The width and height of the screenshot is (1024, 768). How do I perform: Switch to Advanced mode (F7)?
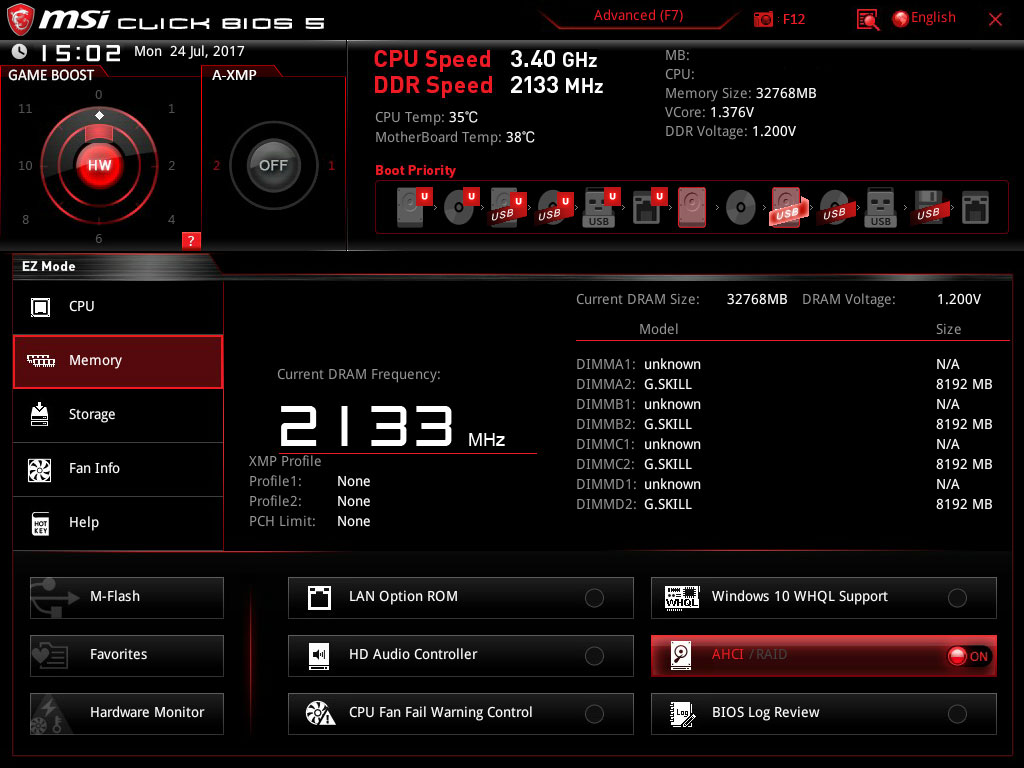pyautogui.click(x=638, y=16)
